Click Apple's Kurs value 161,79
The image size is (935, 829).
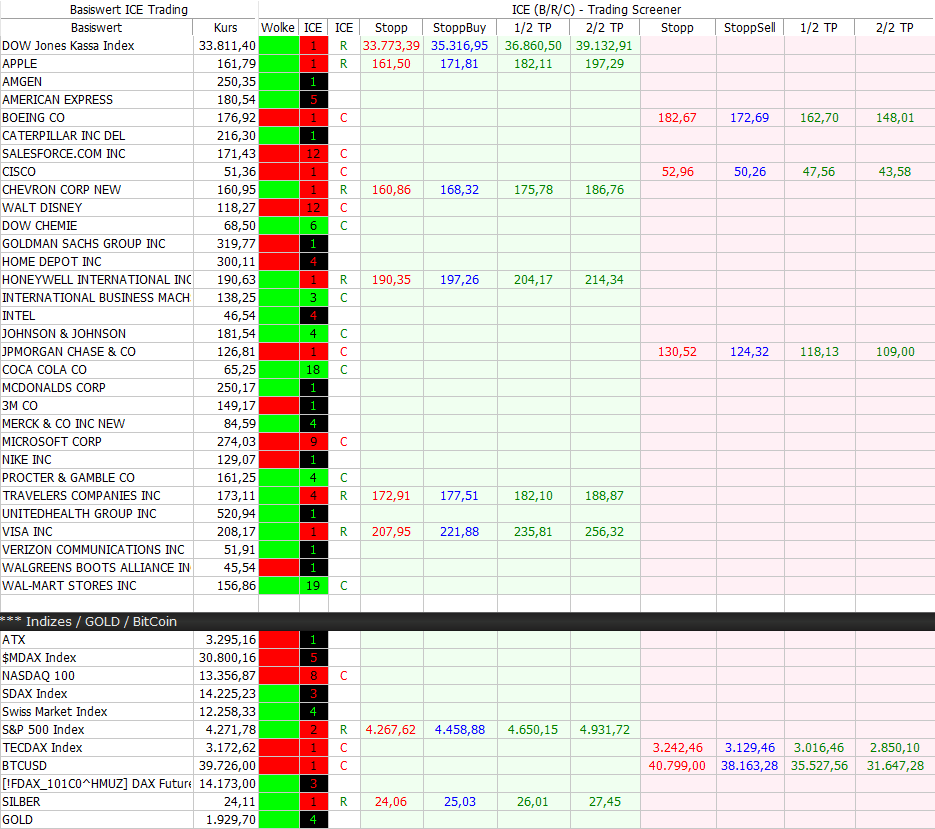236,64
